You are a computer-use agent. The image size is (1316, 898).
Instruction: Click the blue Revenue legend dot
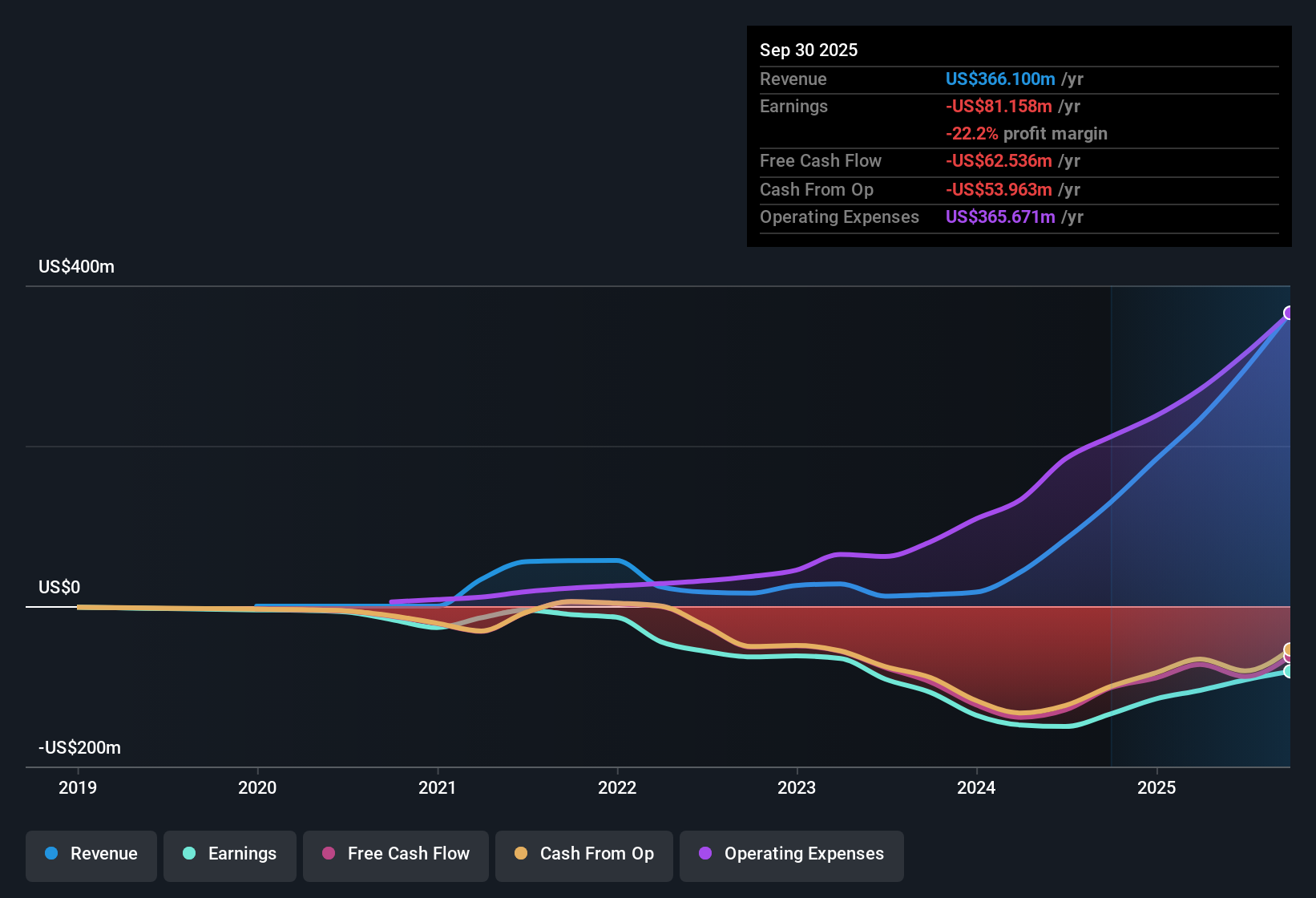[50, 854]
